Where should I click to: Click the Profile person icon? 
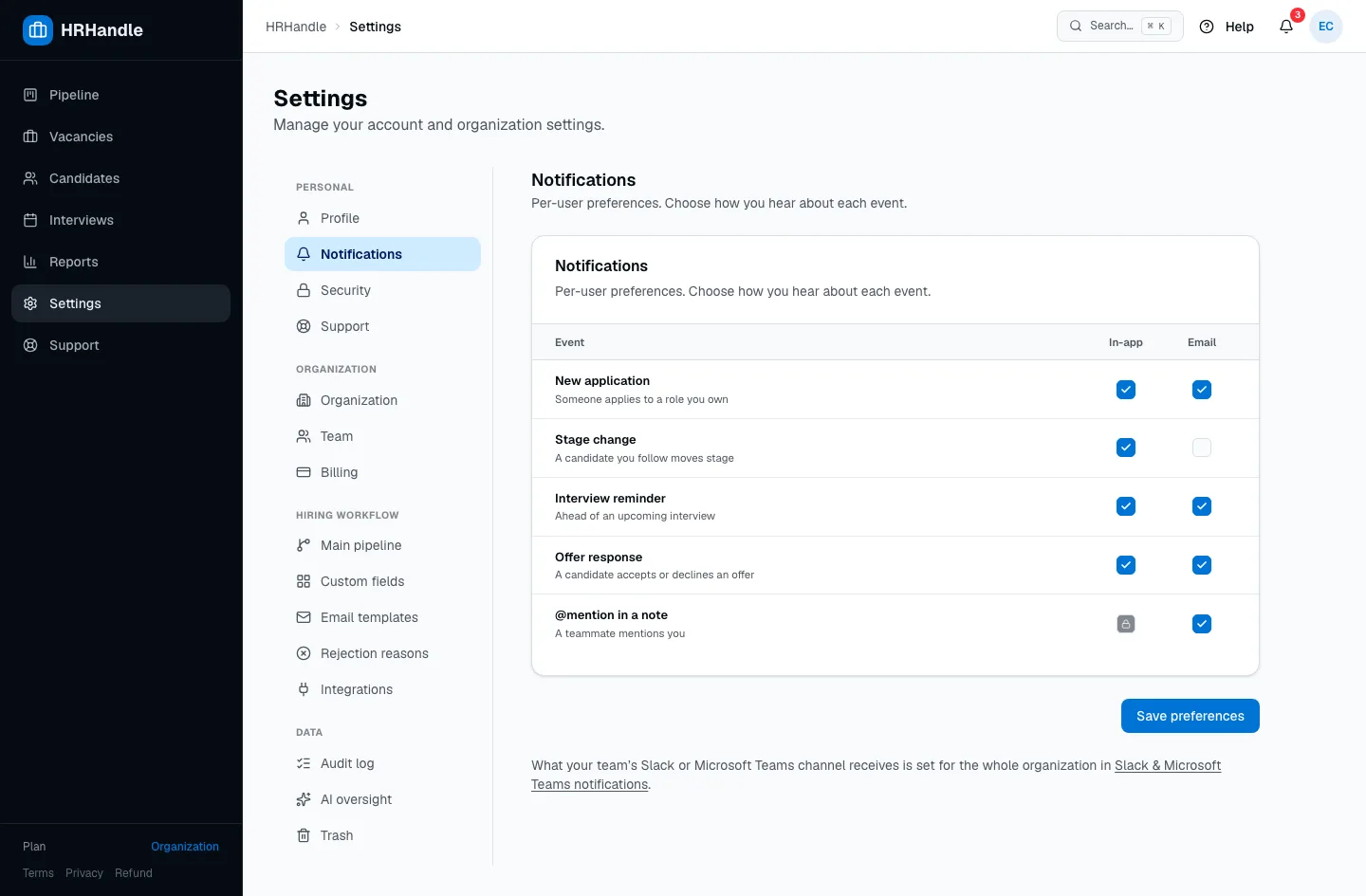[304, 218]
